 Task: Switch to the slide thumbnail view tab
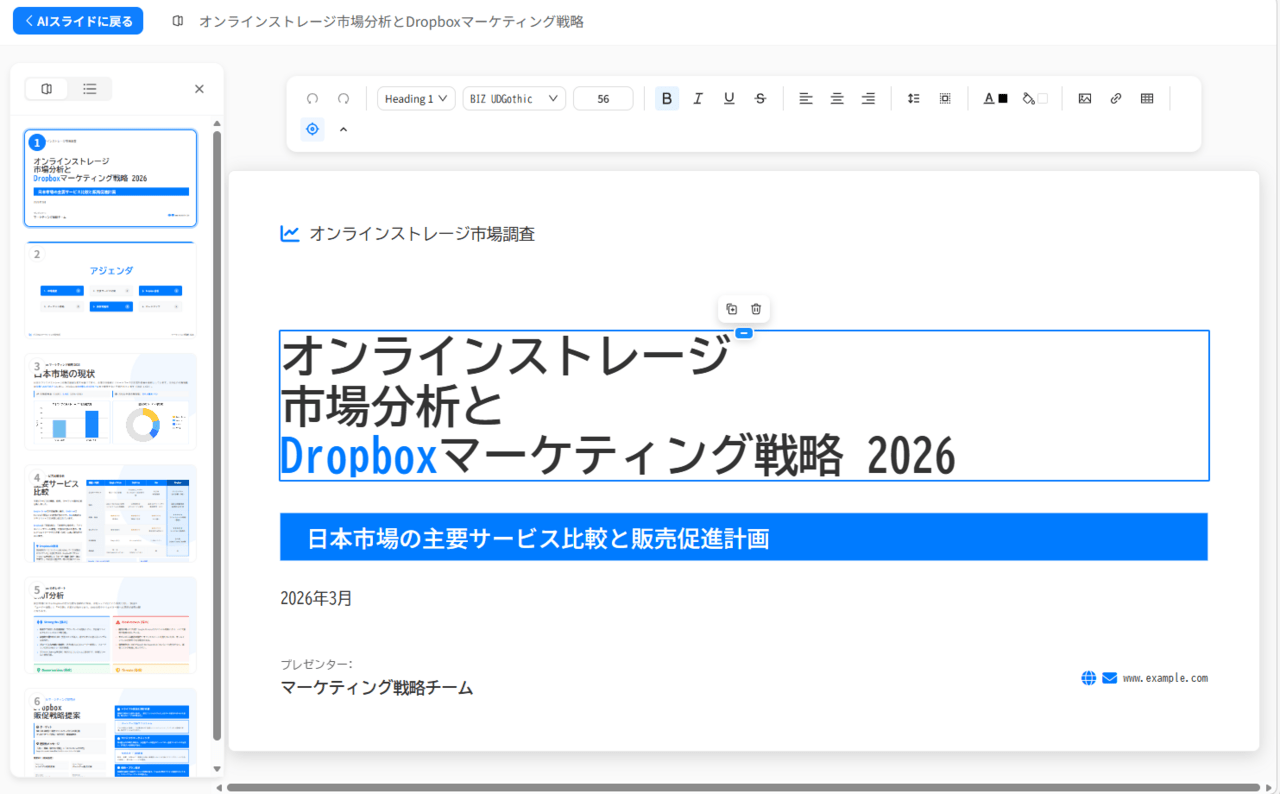pos(47,89)
